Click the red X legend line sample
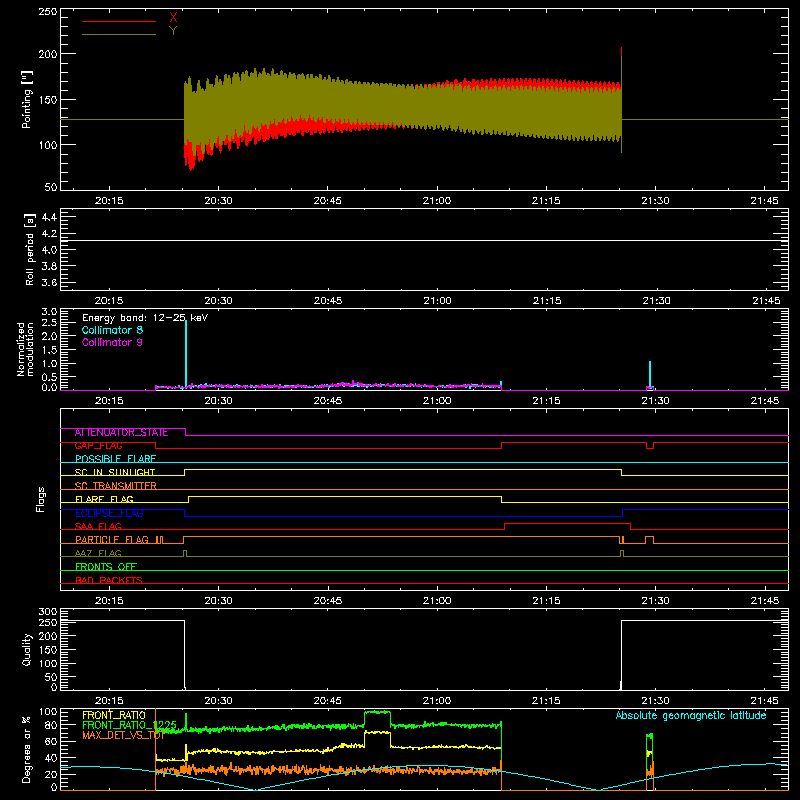 pyautogui.click(x=119, y=21)
